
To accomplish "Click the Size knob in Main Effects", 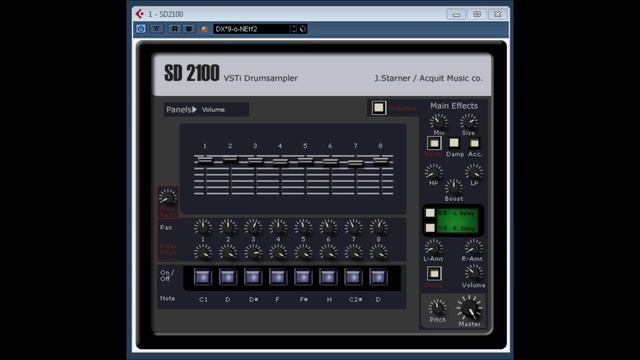I will pyautogui.click(x=469, y=121).
